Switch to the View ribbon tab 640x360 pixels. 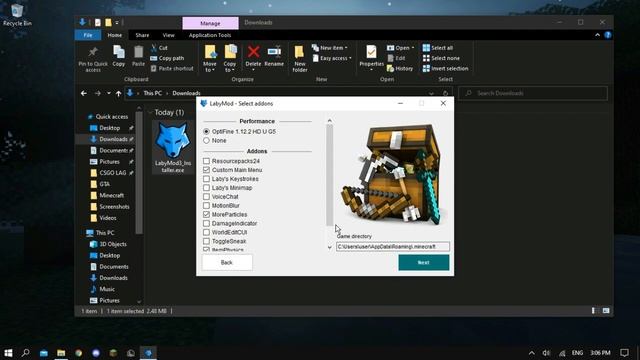click(168, 35)
